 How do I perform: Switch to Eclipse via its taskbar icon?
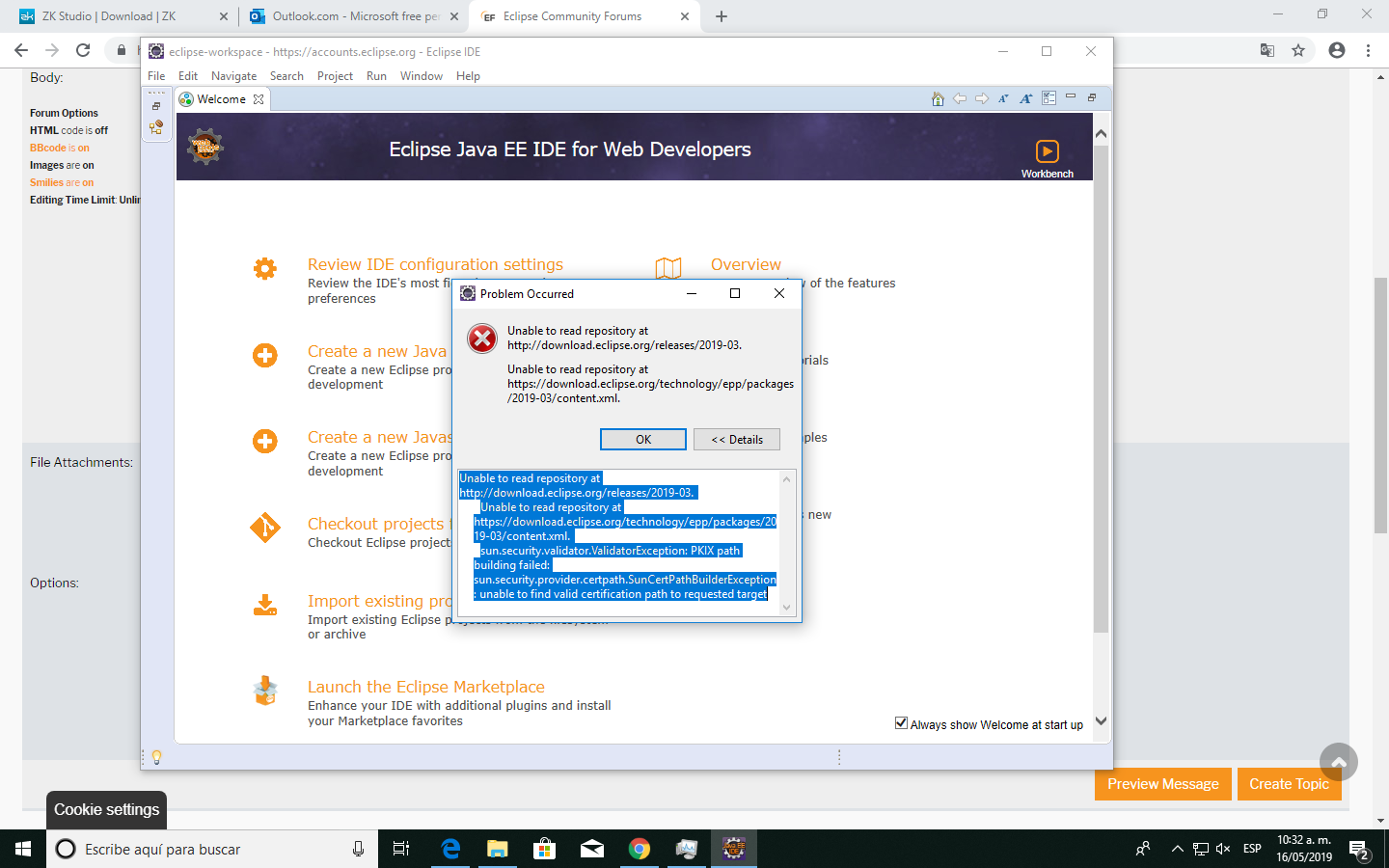coord(734,849)
